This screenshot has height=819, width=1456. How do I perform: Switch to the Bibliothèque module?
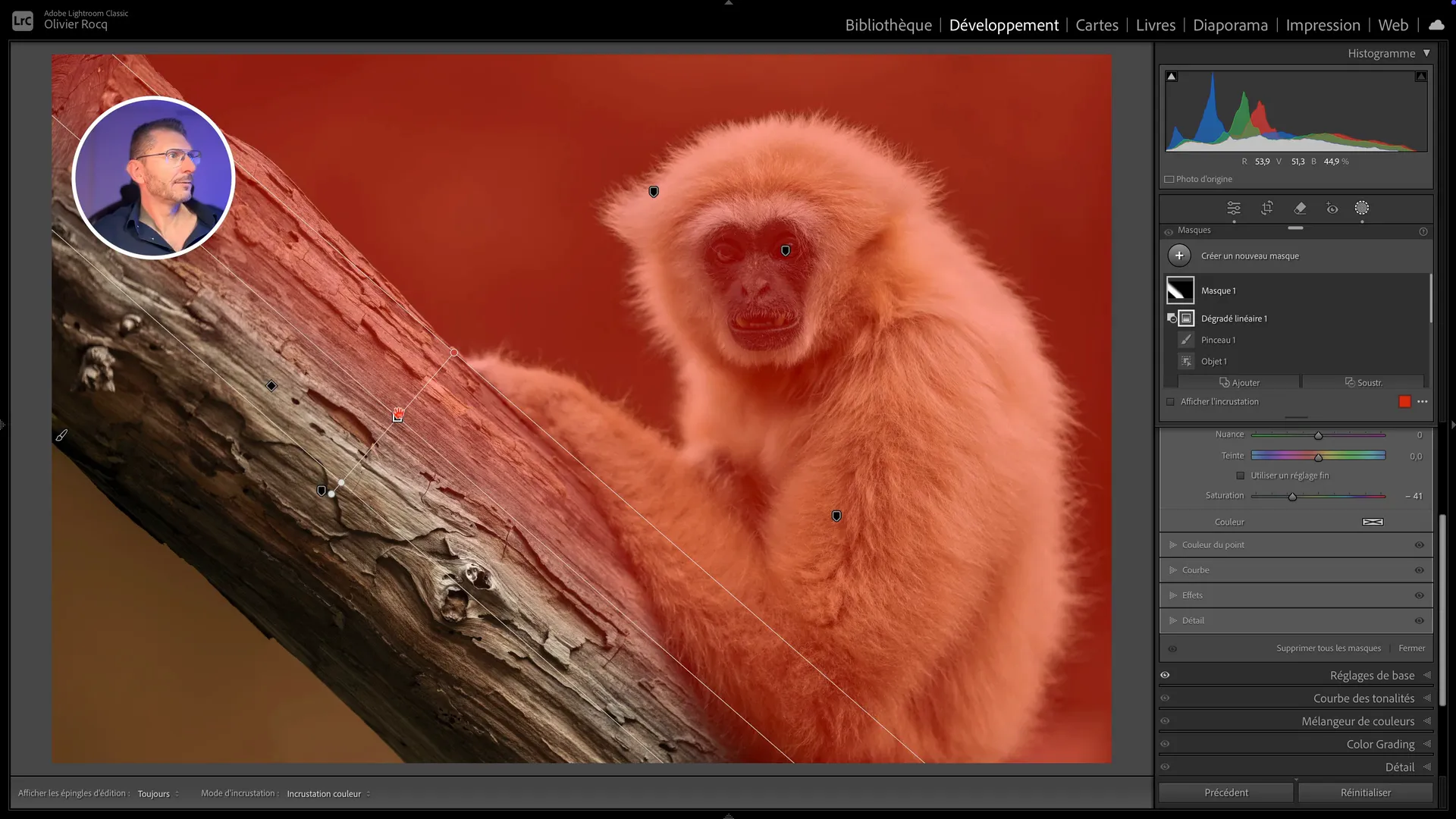pyautogui.click(x=888, y=25)
